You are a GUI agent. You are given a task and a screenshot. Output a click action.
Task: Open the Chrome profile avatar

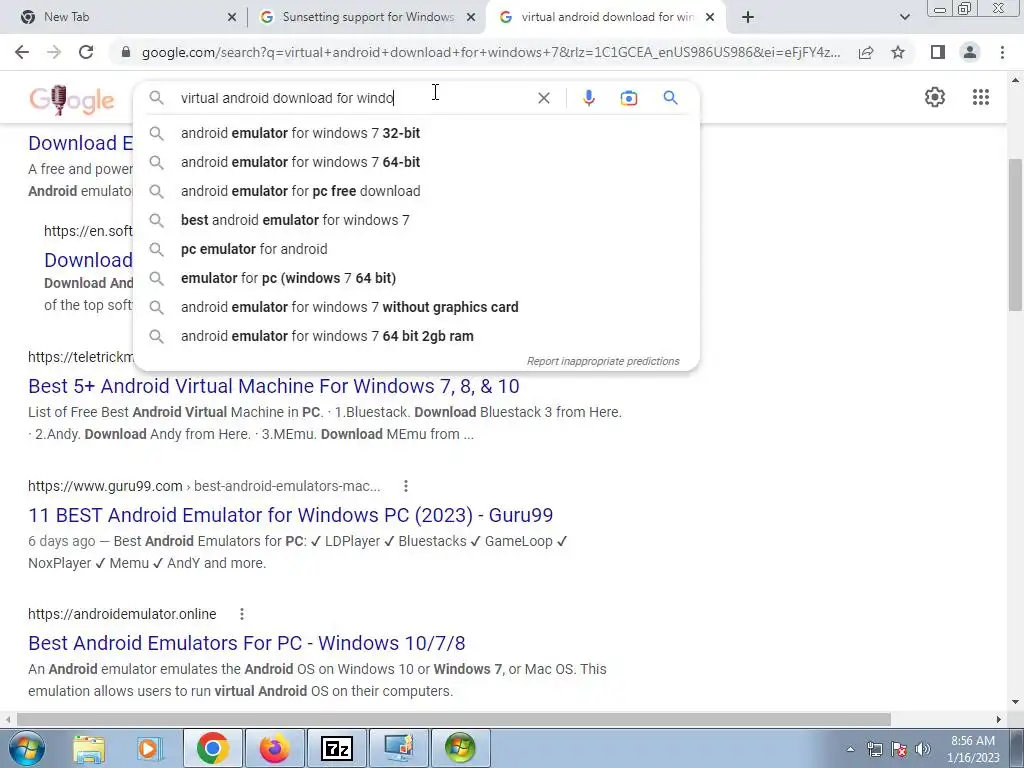pyautogui.click(x=970, y=52)
